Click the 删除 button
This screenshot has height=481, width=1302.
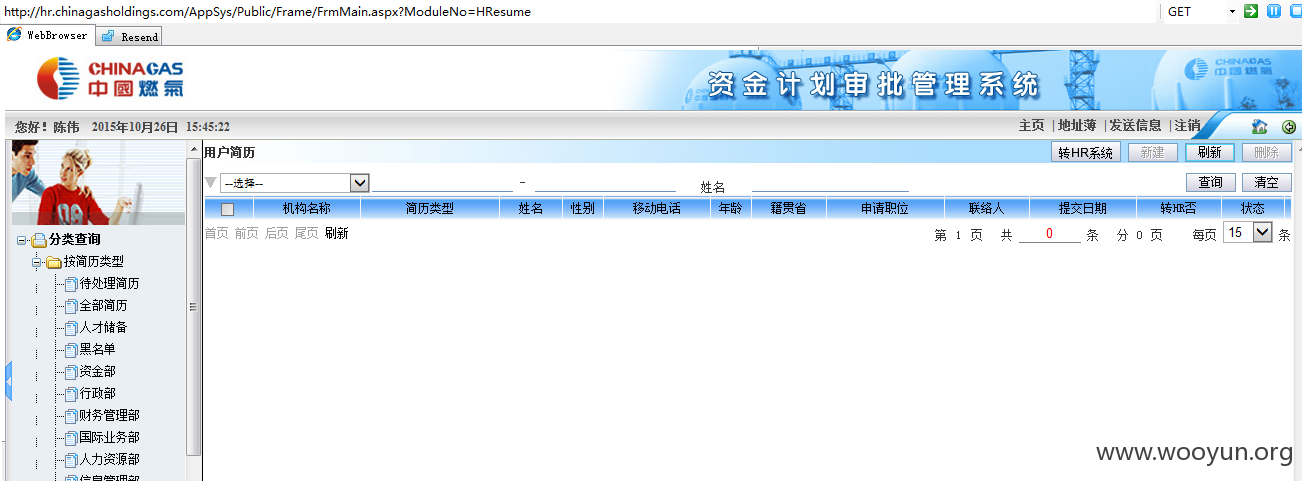(1266, 153)
